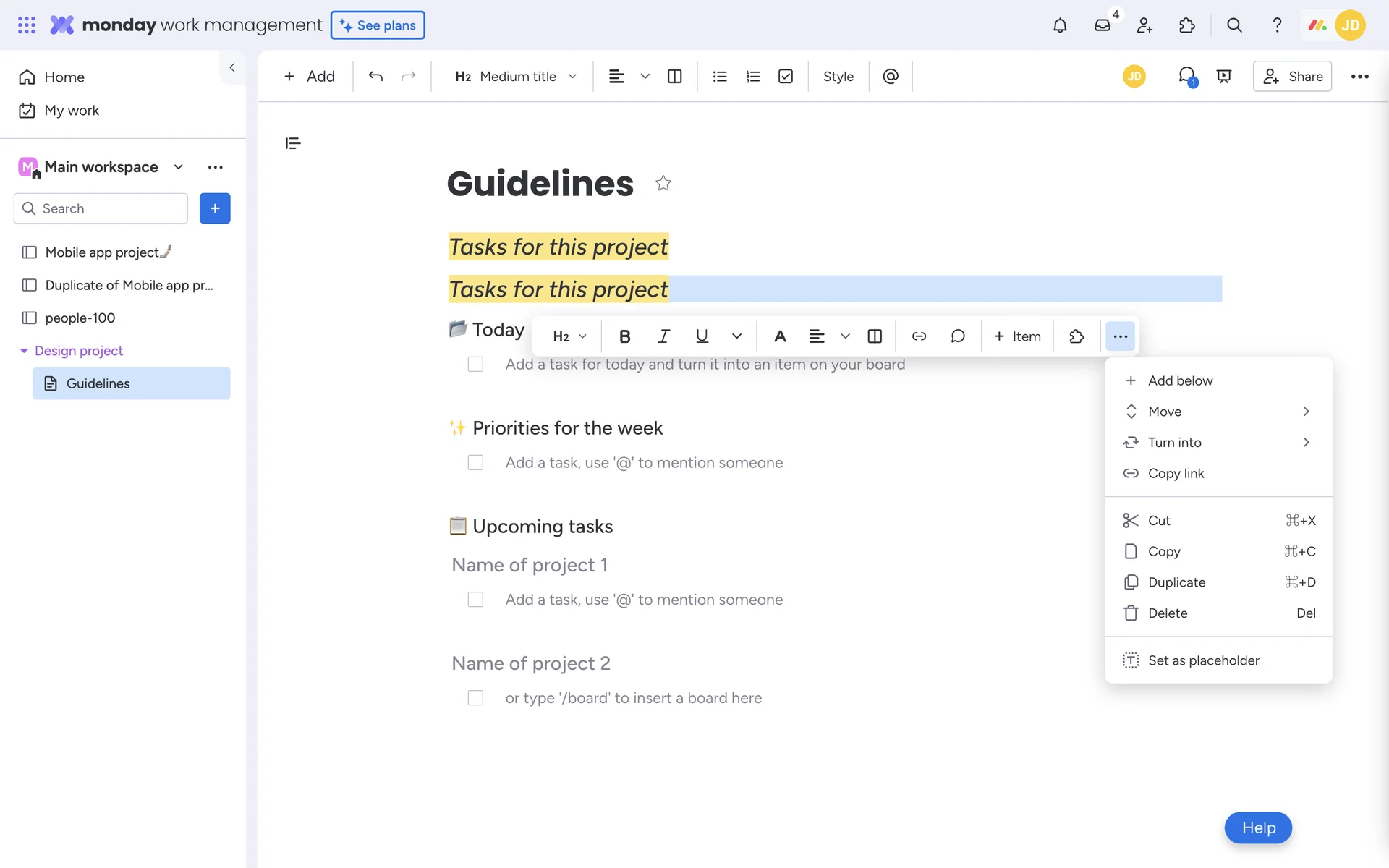
Task: Open the table of contents icon
Action: pos(293,143)
